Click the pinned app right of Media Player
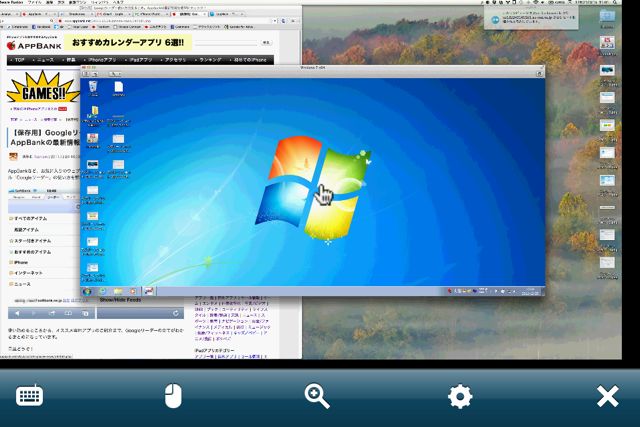Image resolution: width=640 pixels, height=427 pixels. point(149,291)
